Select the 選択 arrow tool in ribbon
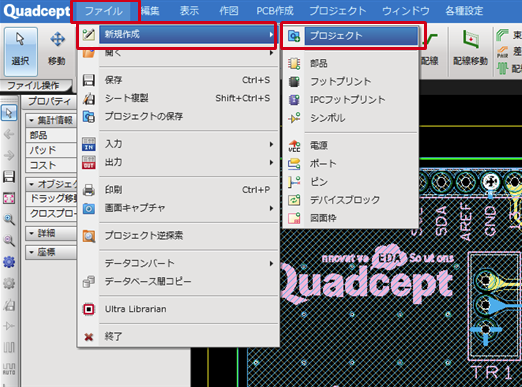522x387 pixels. [x=20, y=51]
